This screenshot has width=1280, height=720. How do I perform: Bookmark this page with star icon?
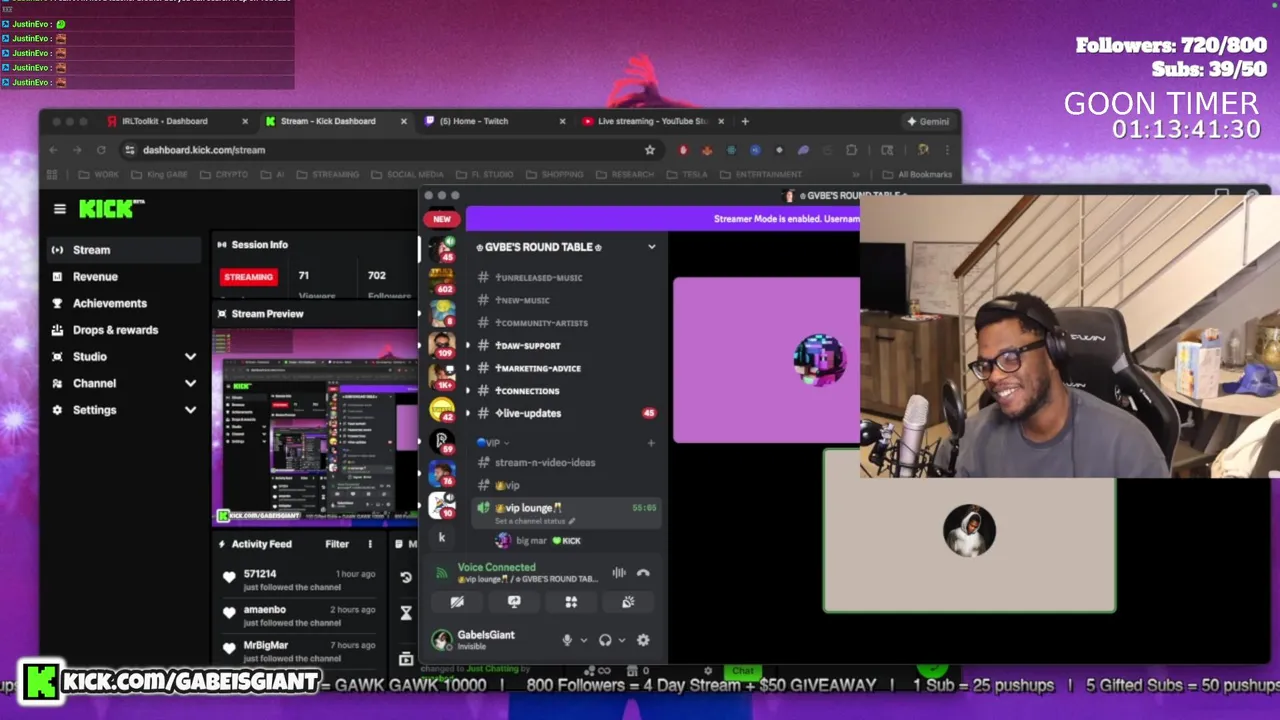[x=650, y=150]
